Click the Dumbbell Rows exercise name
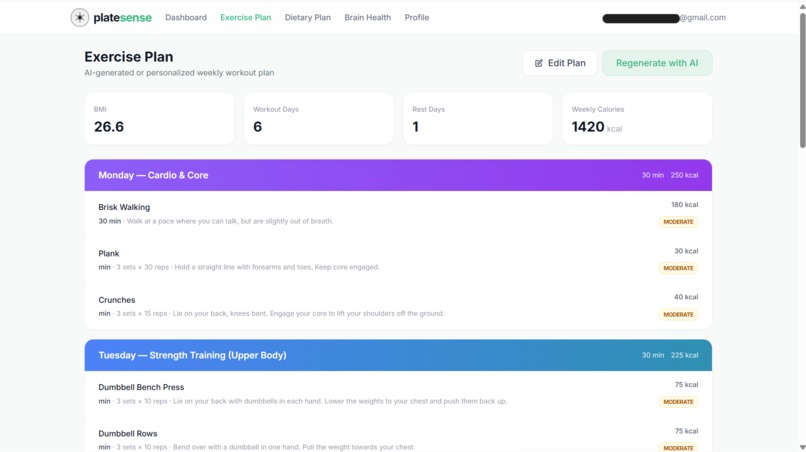 (x=128, y=433)
